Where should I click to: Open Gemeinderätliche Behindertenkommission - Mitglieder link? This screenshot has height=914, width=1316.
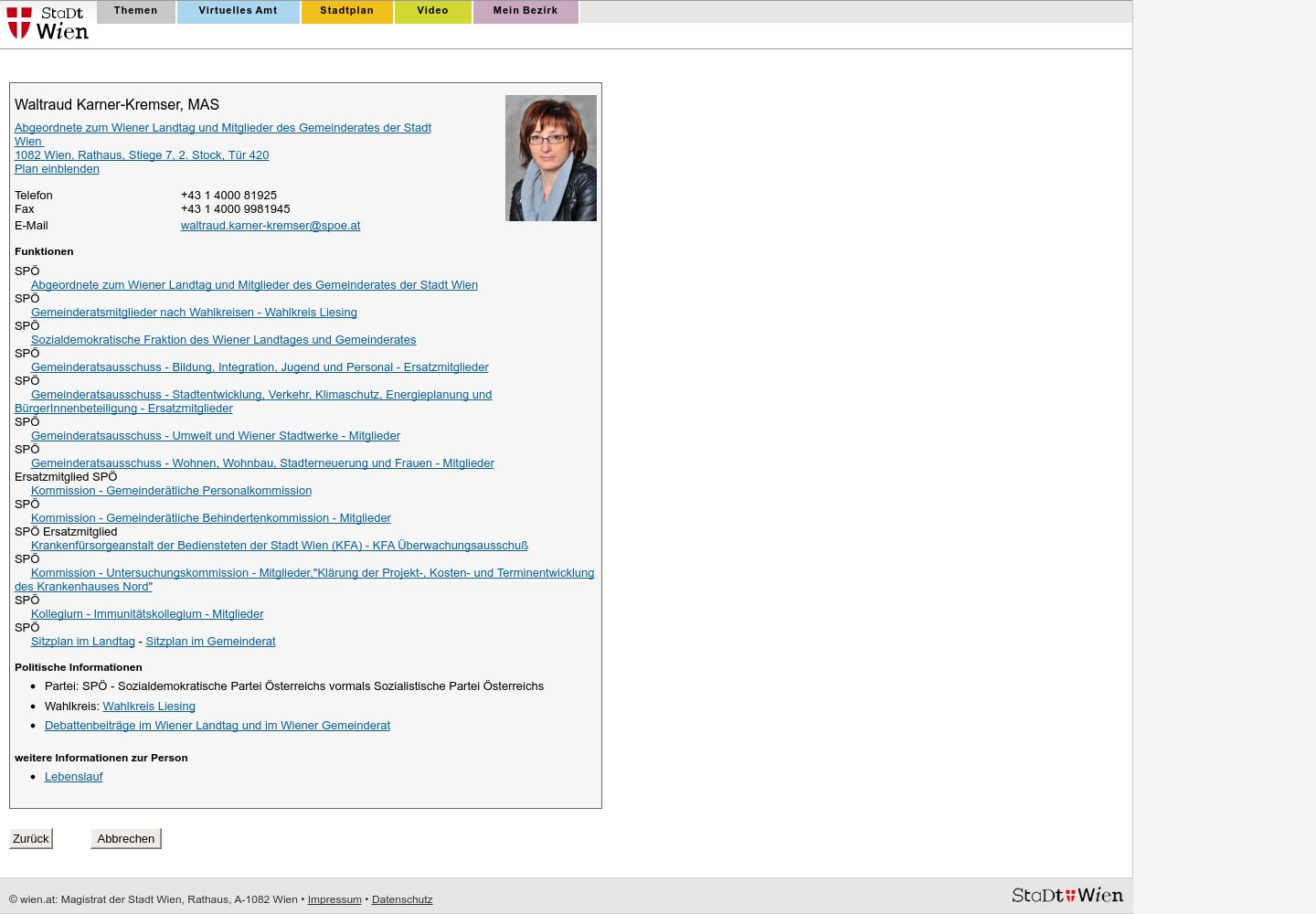[x=211, y=518]
